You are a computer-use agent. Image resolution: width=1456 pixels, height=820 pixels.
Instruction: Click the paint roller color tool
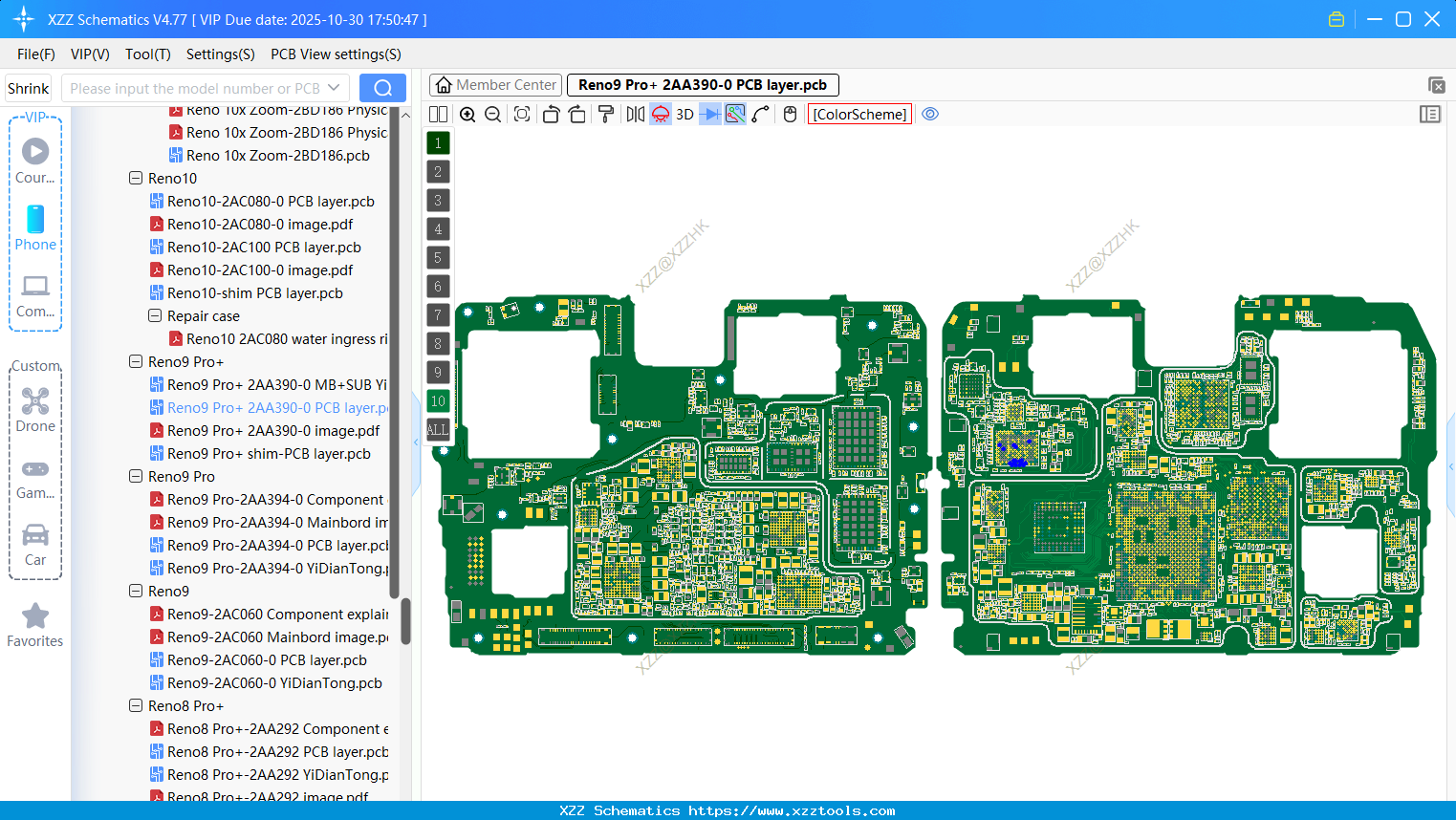(604, 114)
